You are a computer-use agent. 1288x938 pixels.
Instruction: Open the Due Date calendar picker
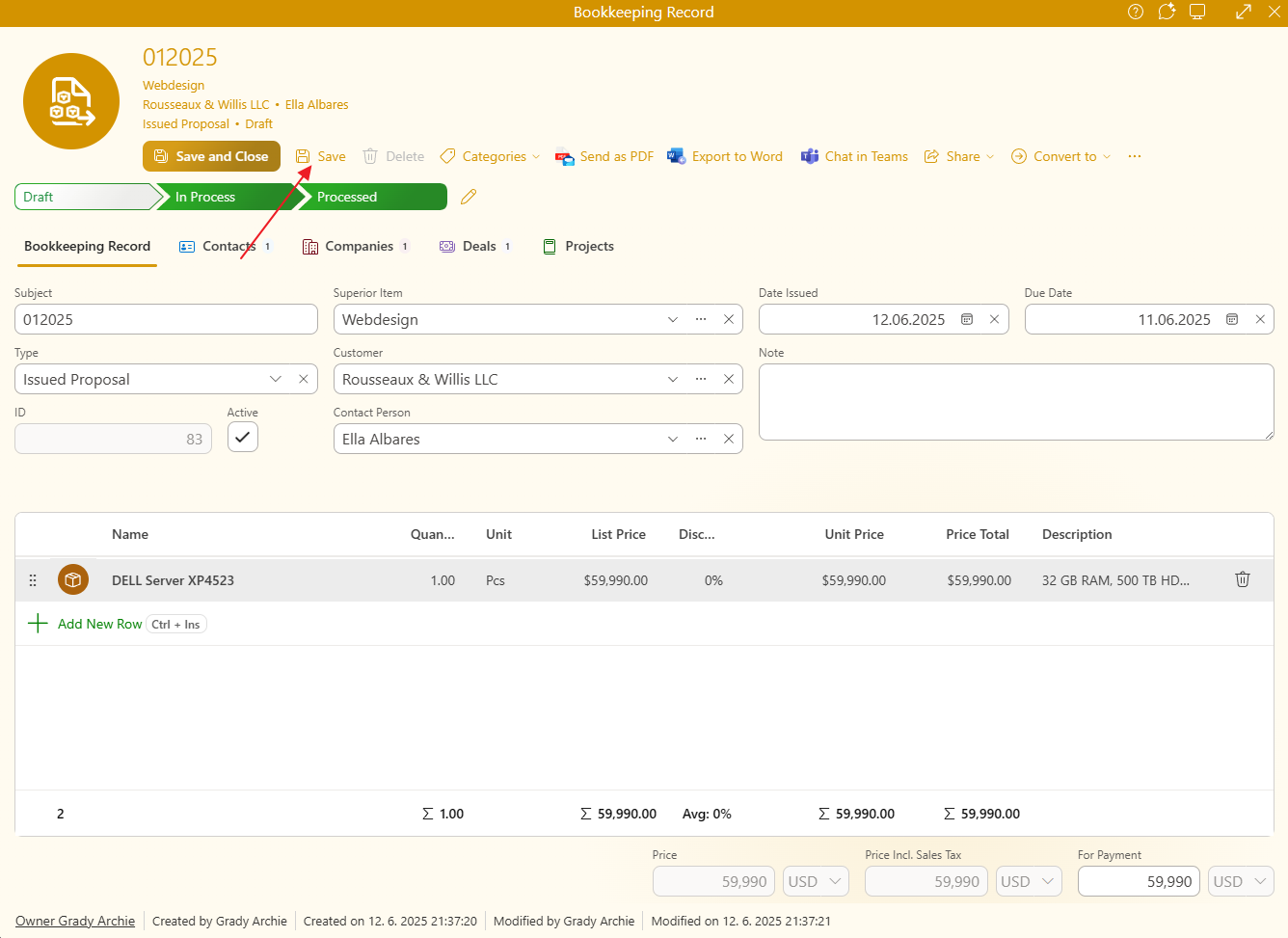(1232, 319)
